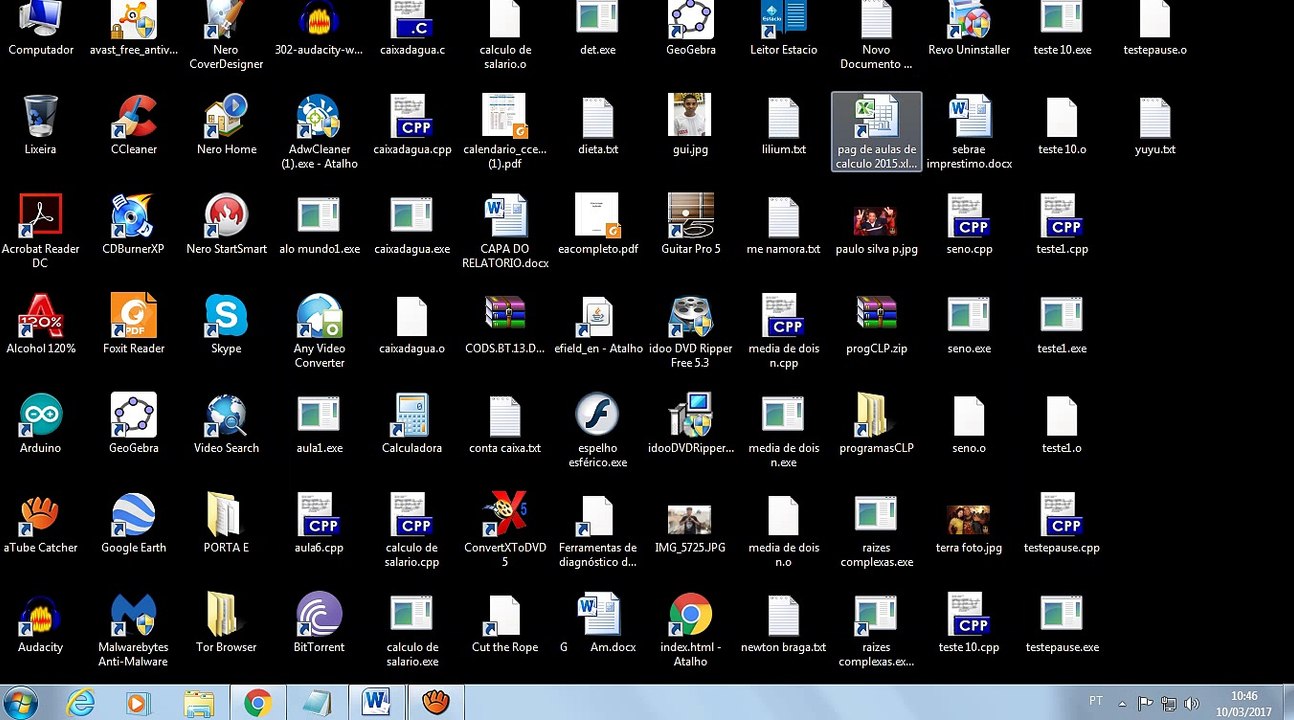Select the CCleaner shortcut

[134, 125]
